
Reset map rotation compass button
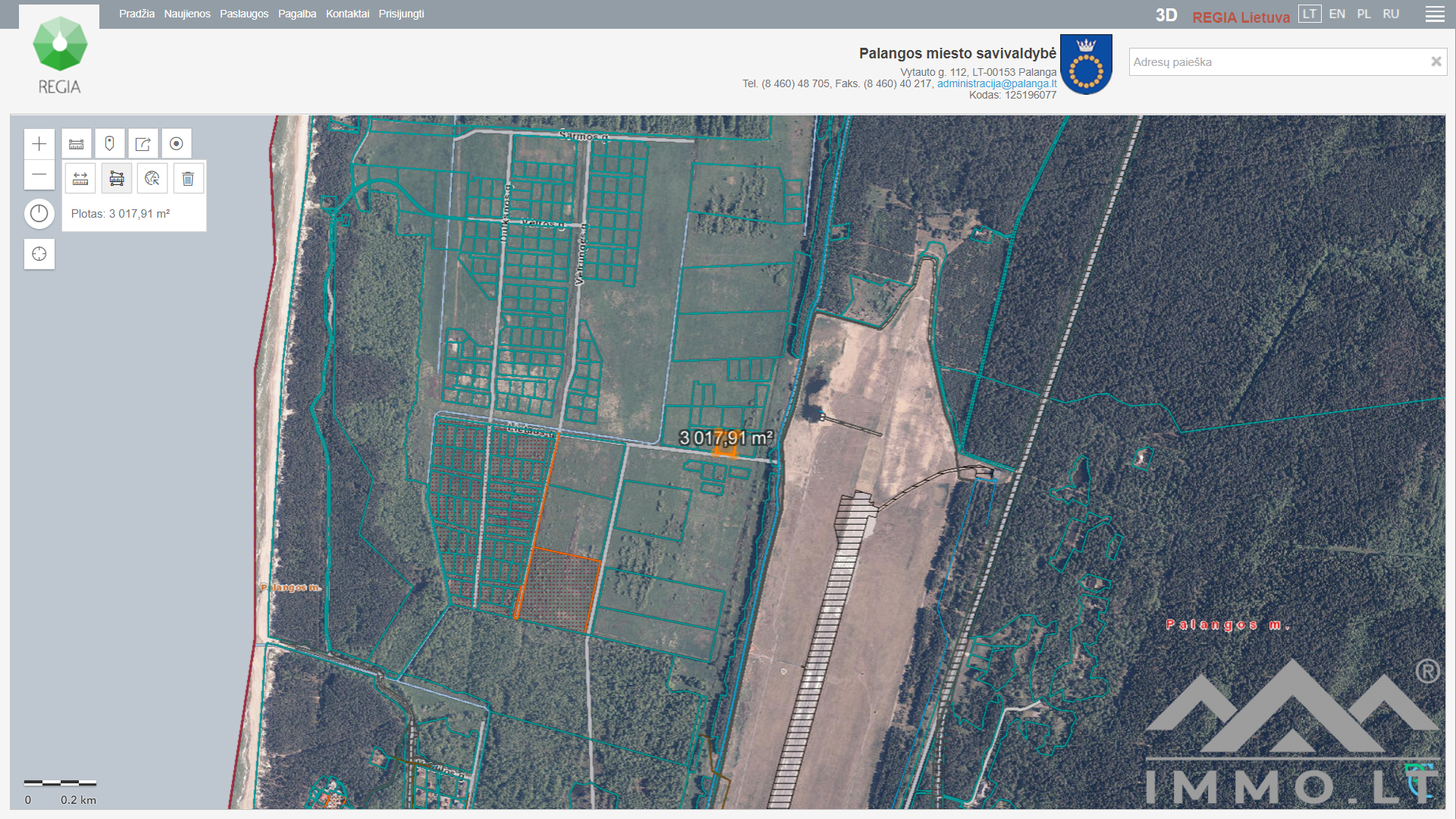click(39, 214)
